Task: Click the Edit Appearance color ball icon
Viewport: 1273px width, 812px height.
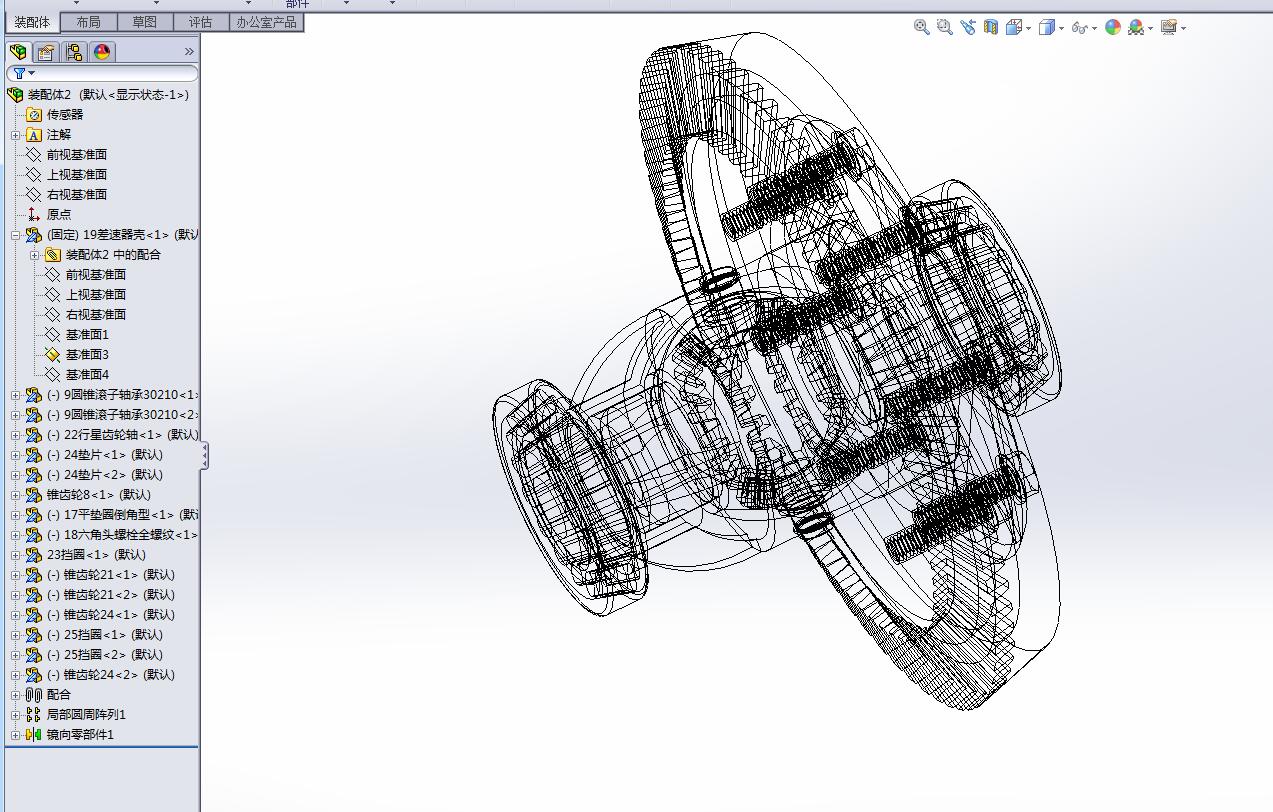Action: point(1113,28)
